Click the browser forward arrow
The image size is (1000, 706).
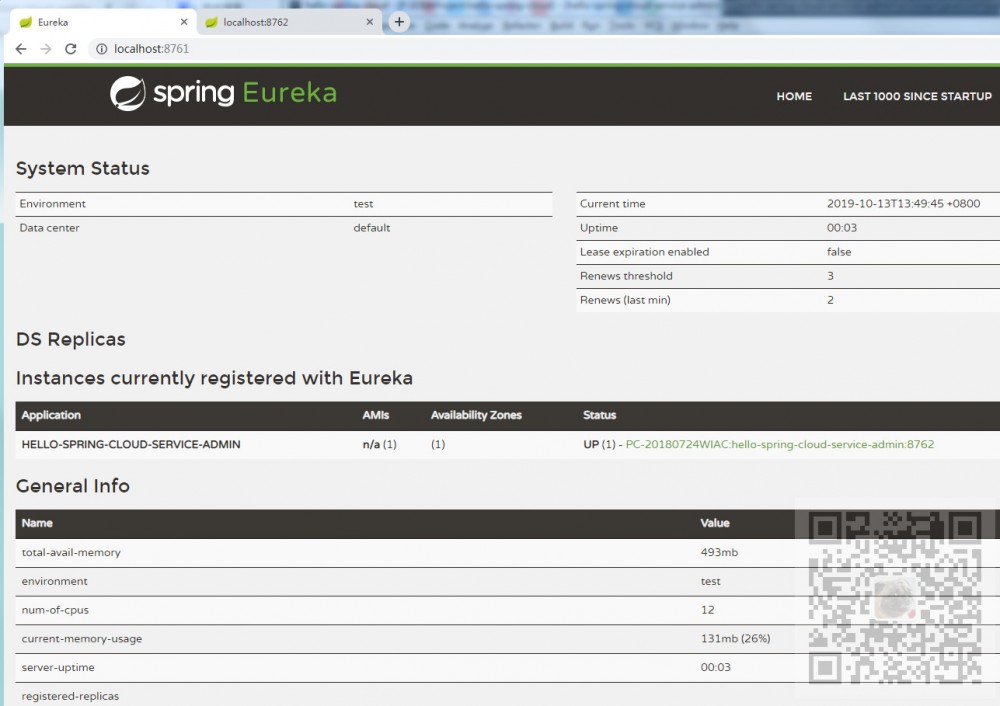46,49
